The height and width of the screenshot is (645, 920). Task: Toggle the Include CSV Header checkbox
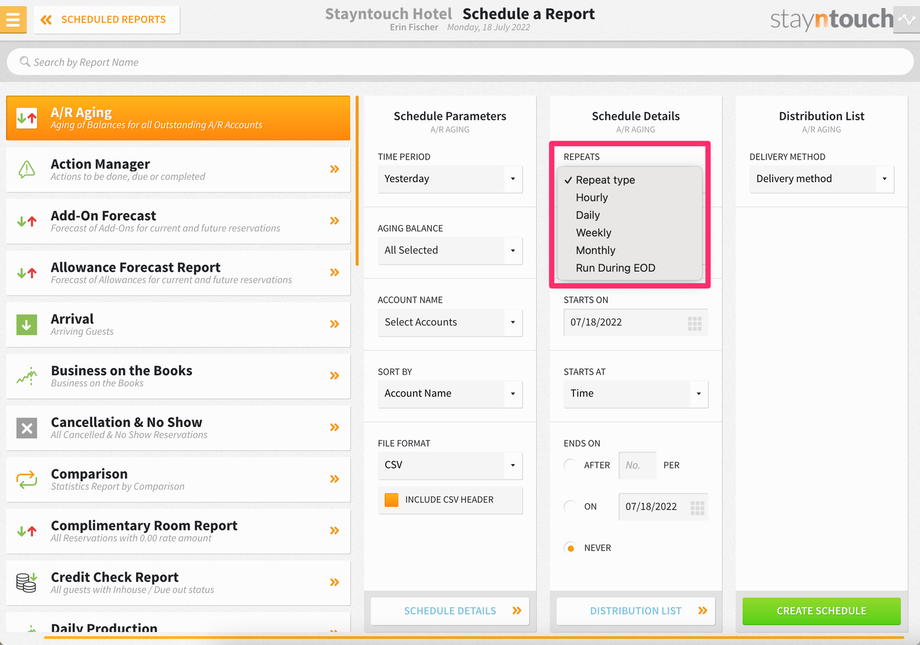tap(391, 500)
